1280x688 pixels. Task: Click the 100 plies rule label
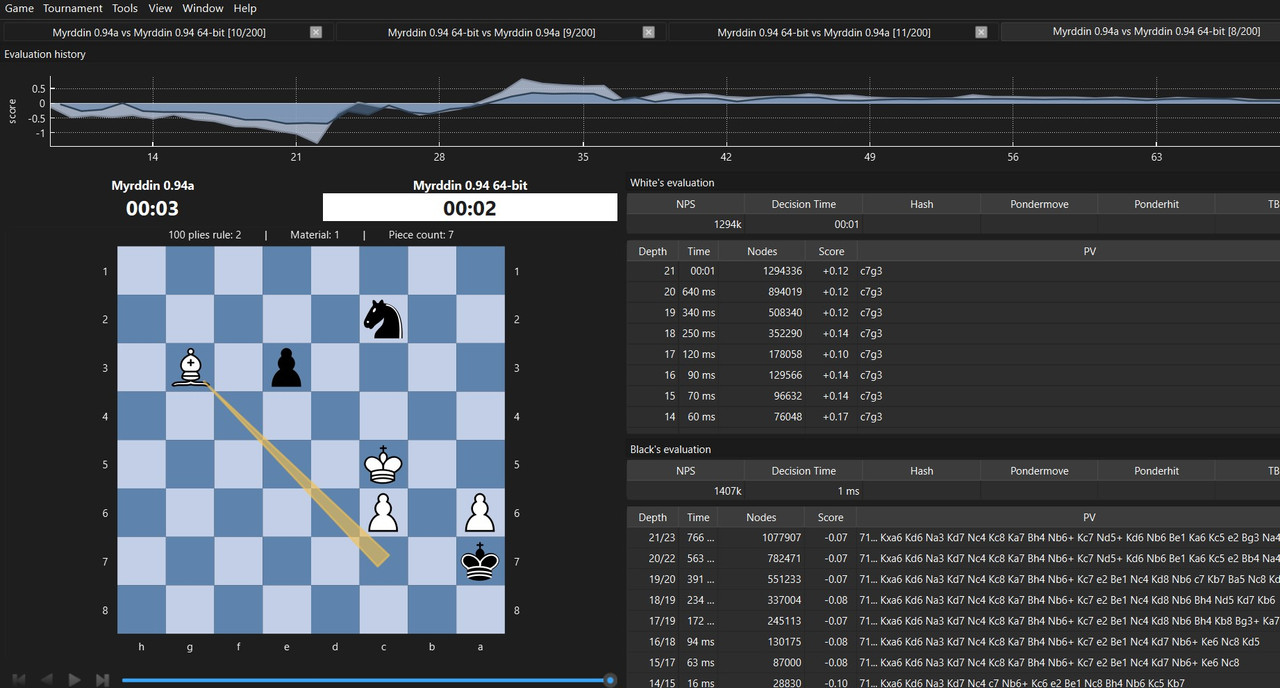point(205,235)
